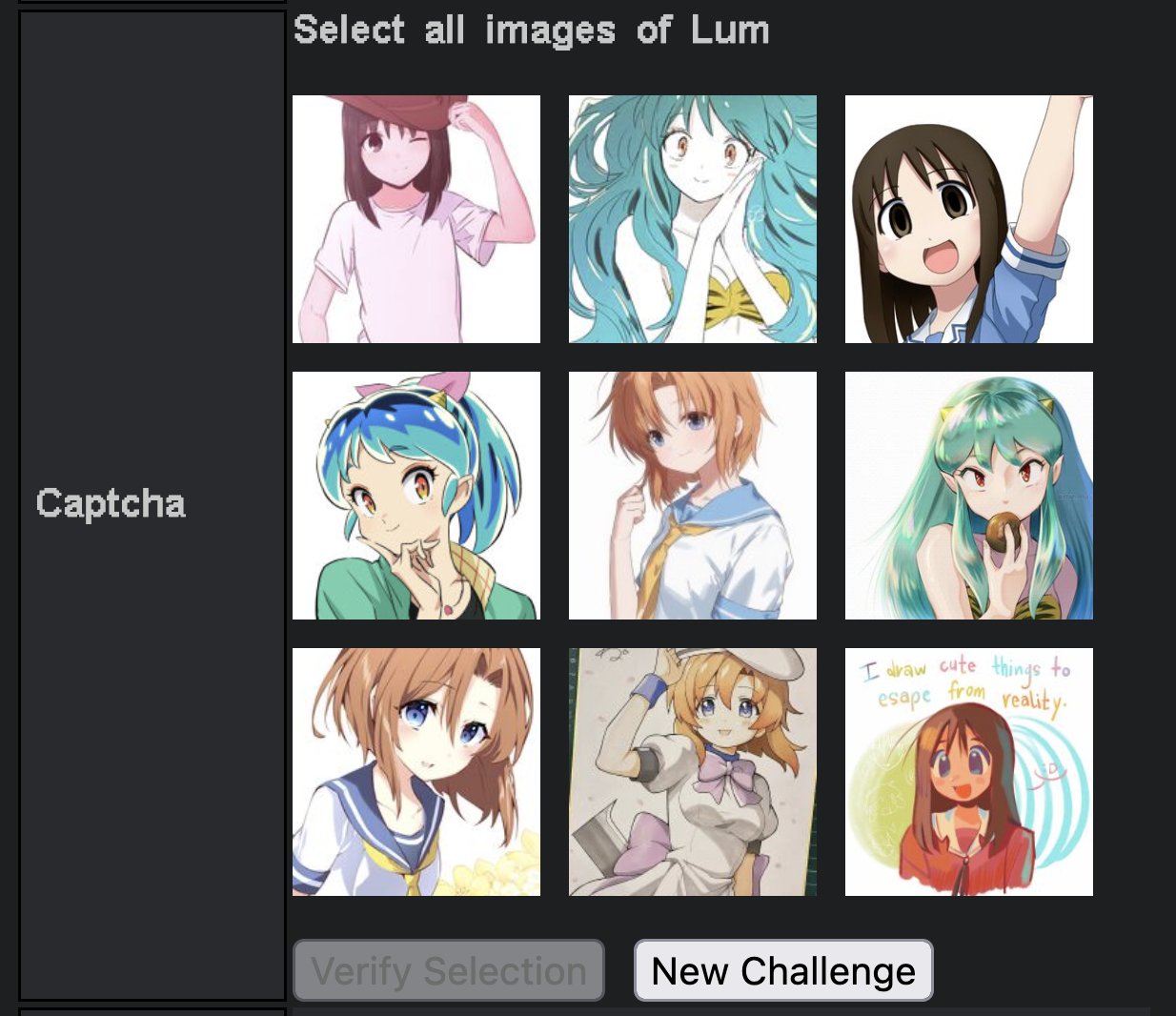Request a New Challenge

783,970
